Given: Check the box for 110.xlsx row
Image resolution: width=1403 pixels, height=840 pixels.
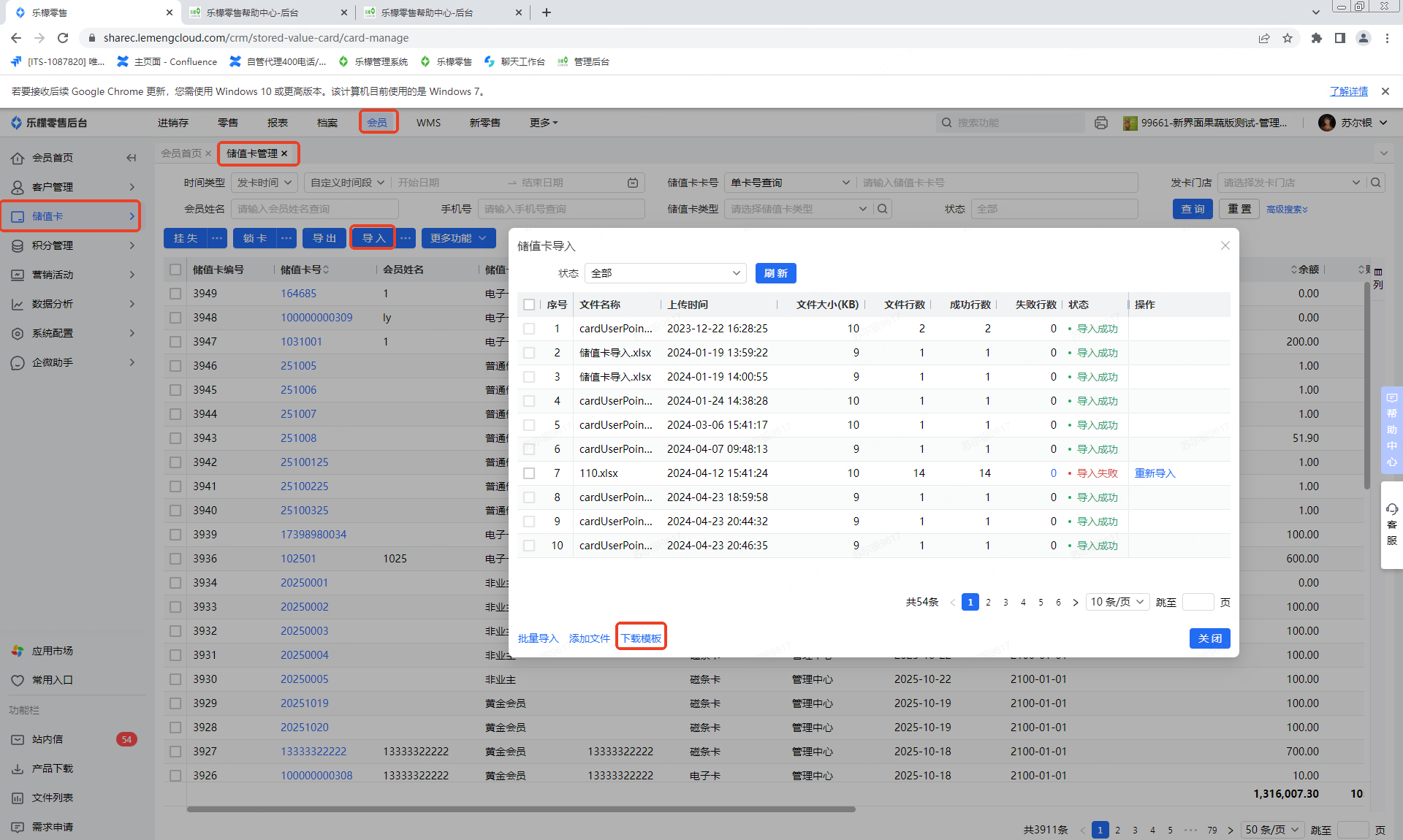Looking at the screenshot, I should click(529, 473).
